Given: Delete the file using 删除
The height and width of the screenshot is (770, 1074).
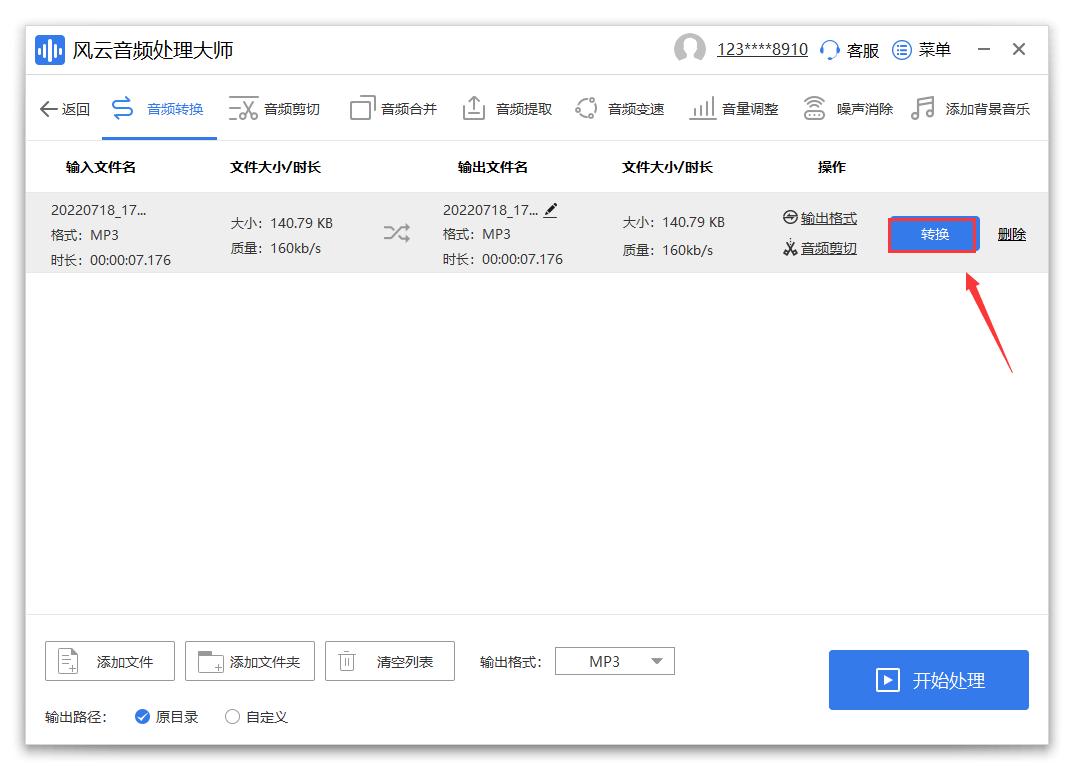Looking at the screenshot, I should (1011, 234).
